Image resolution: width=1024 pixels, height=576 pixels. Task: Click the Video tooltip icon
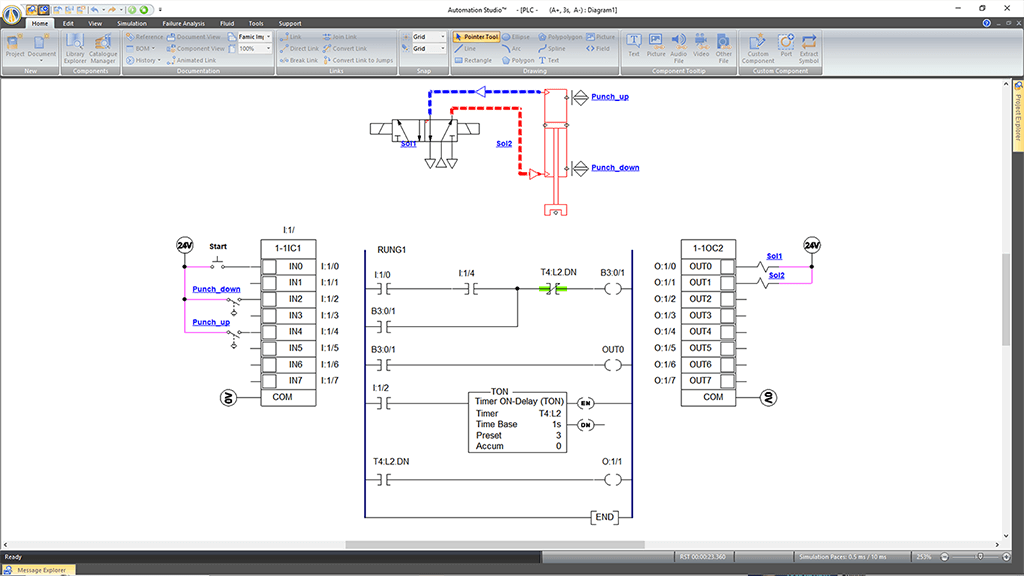pos(701,46)
